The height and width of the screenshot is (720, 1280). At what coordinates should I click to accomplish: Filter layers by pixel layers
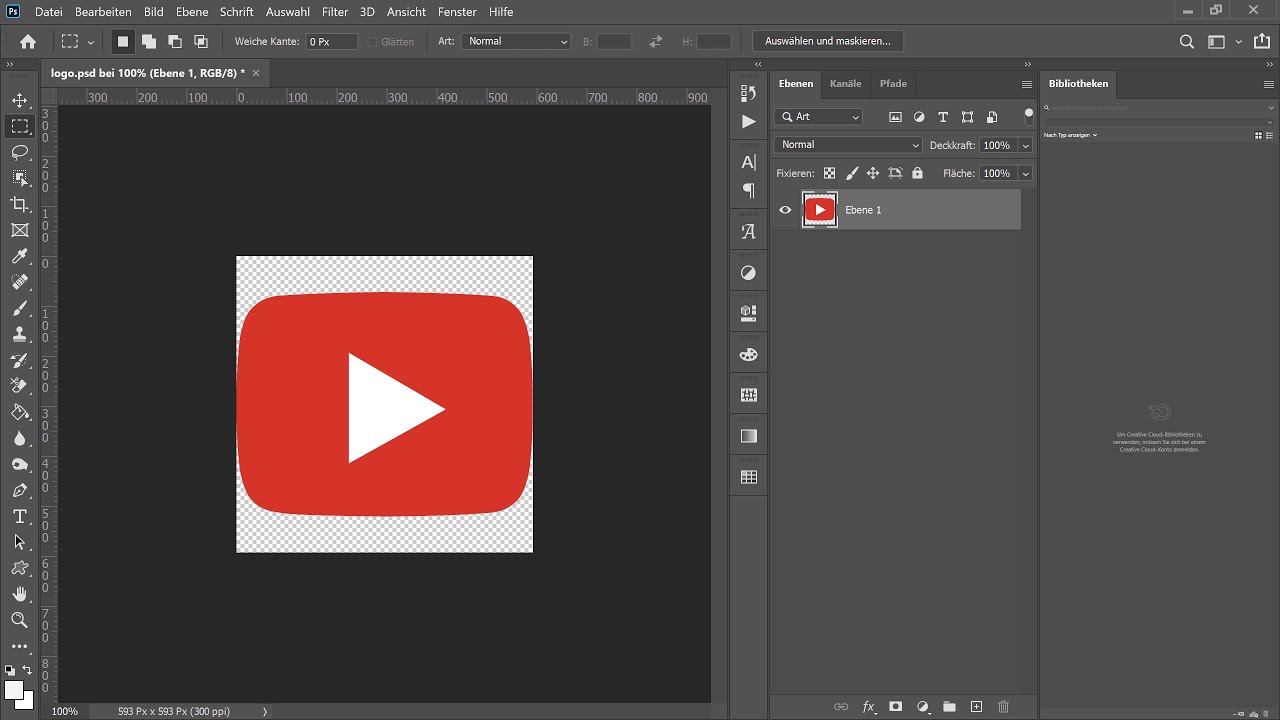pos(895,117)
